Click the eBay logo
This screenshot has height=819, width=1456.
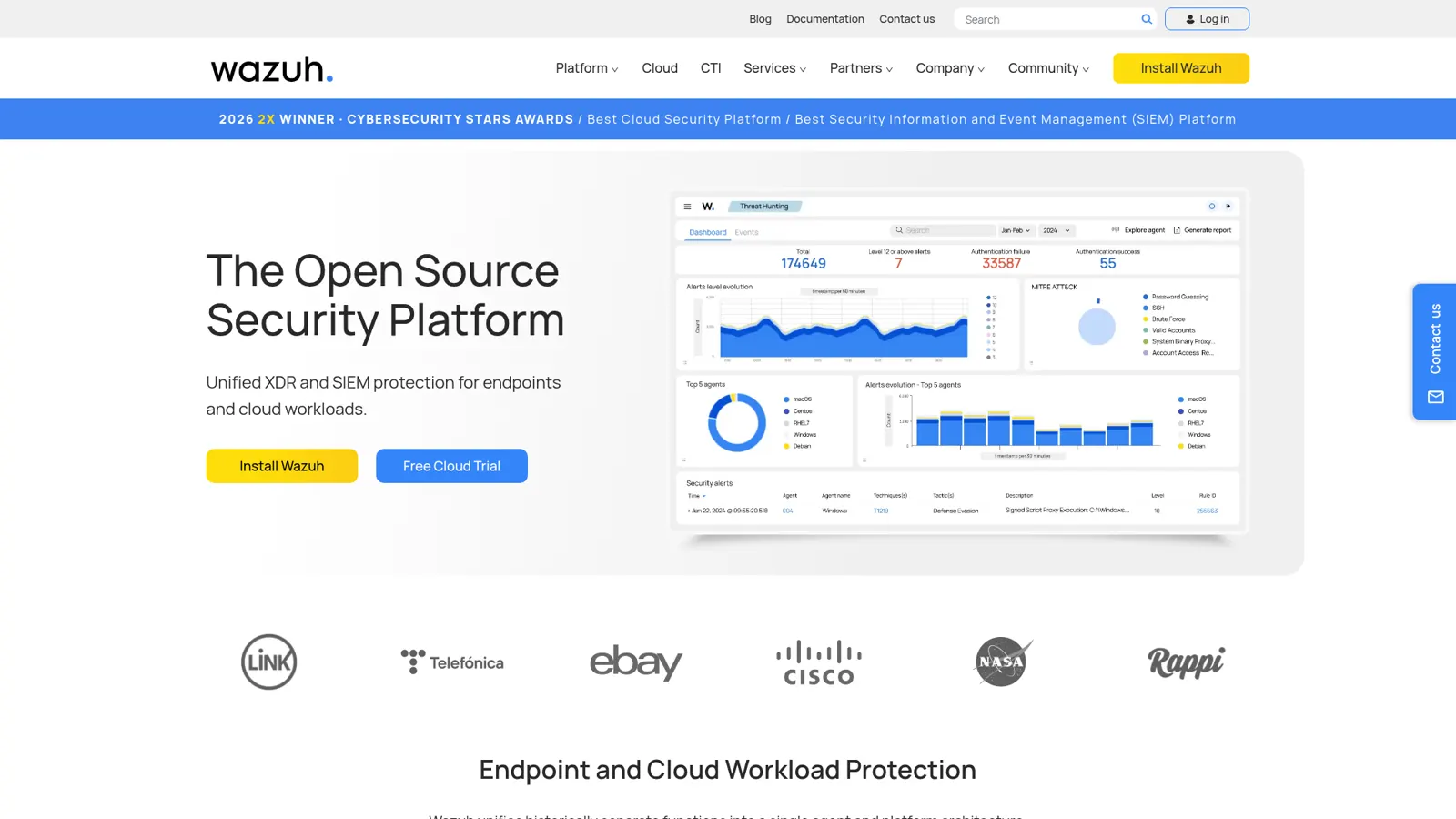click(x=636, y=662)
